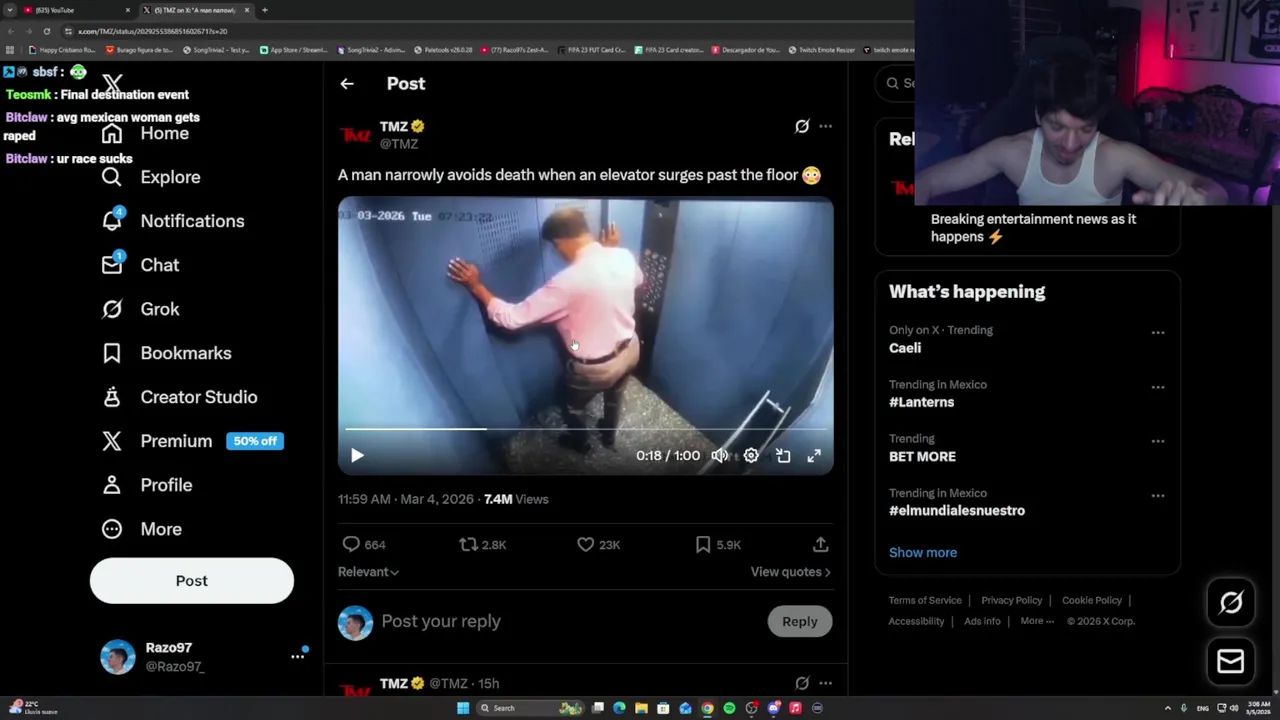Open the #elmundialesnuestro trending topic

(957, 510)
